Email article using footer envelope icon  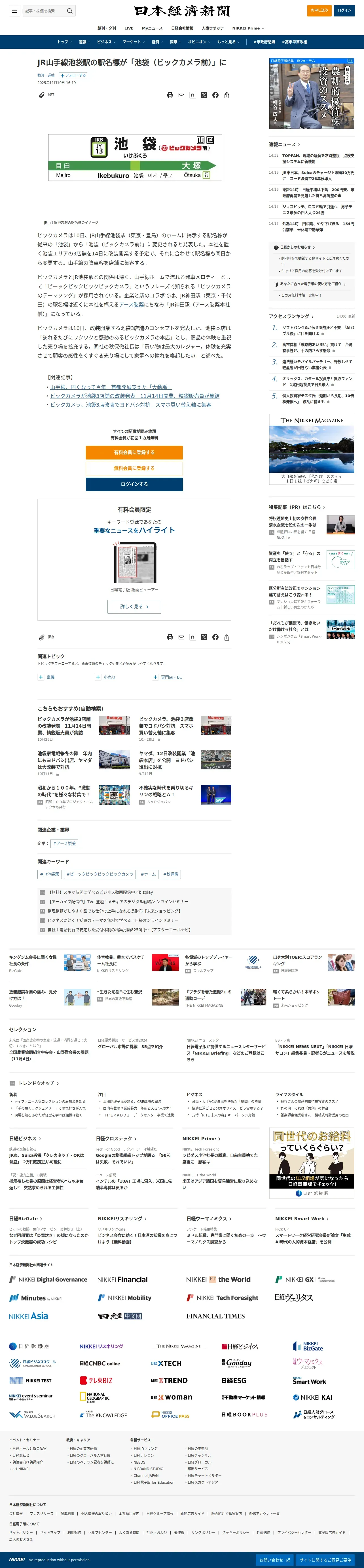tap(181, 637)
